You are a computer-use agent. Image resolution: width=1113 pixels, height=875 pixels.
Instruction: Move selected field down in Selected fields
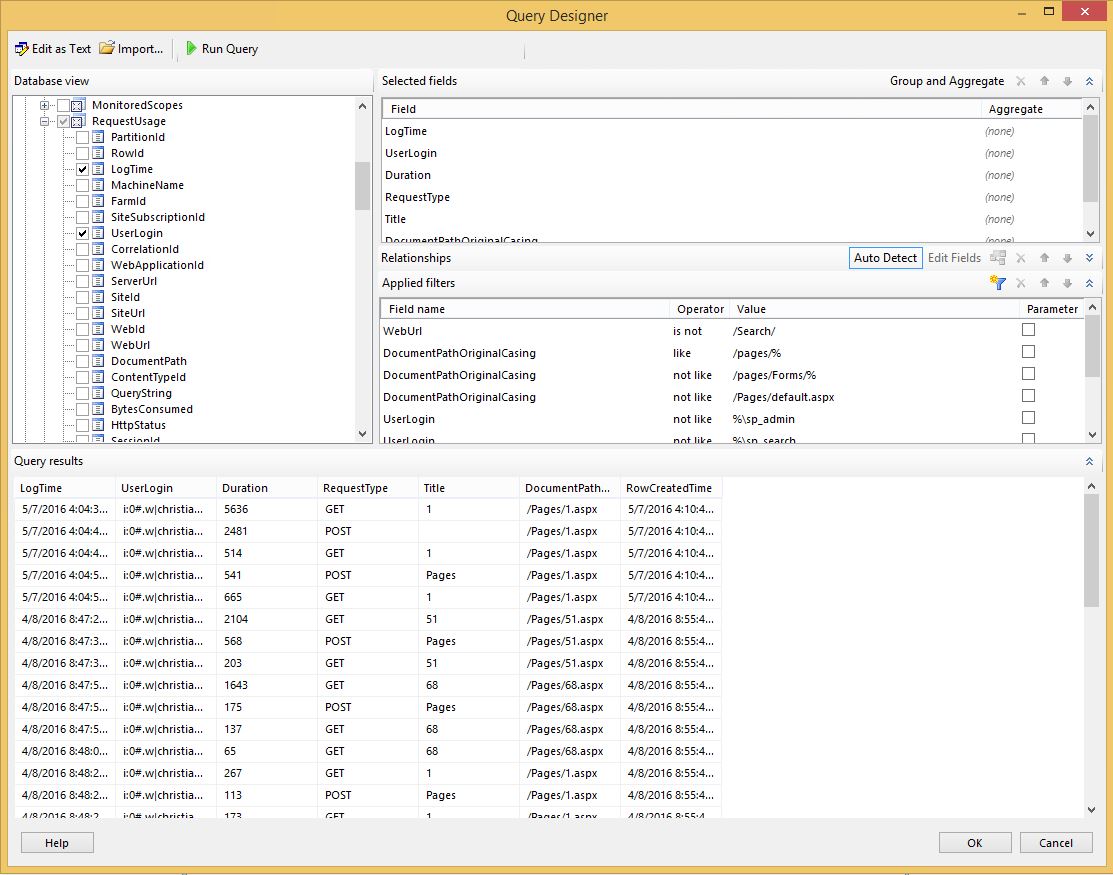[x=1067, y=81]
